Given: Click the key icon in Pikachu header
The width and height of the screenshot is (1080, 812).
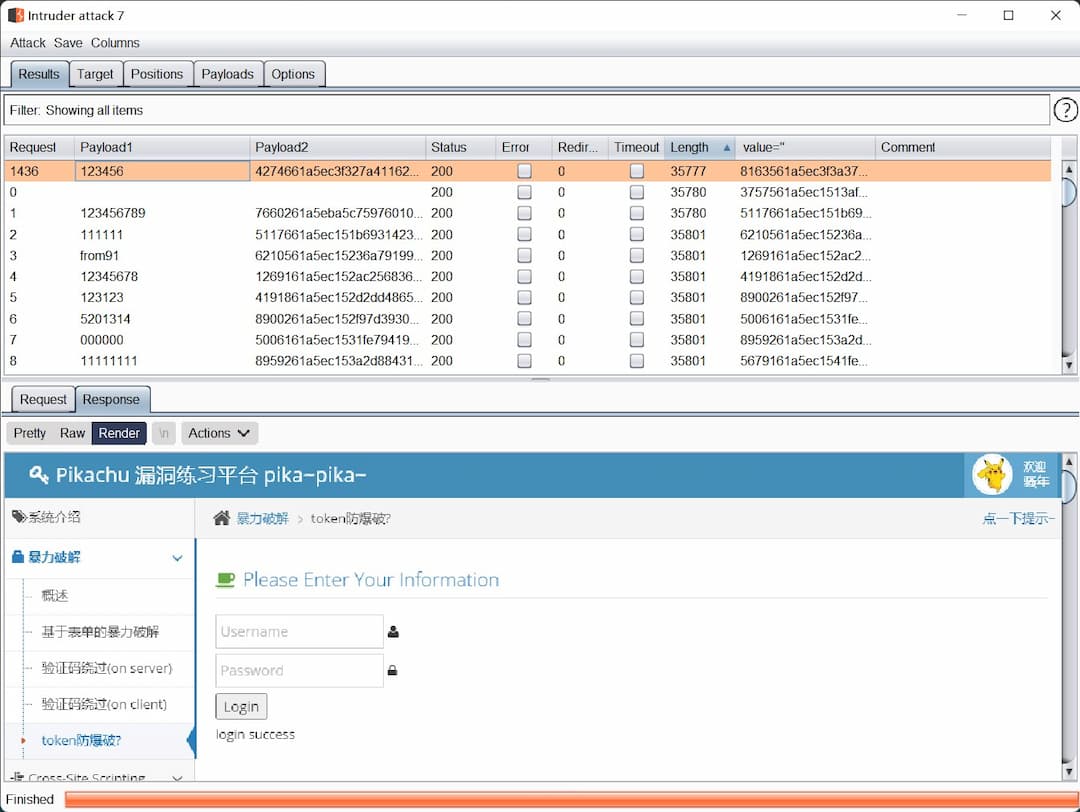Looking at the screenshot, I should coord(39,475).
